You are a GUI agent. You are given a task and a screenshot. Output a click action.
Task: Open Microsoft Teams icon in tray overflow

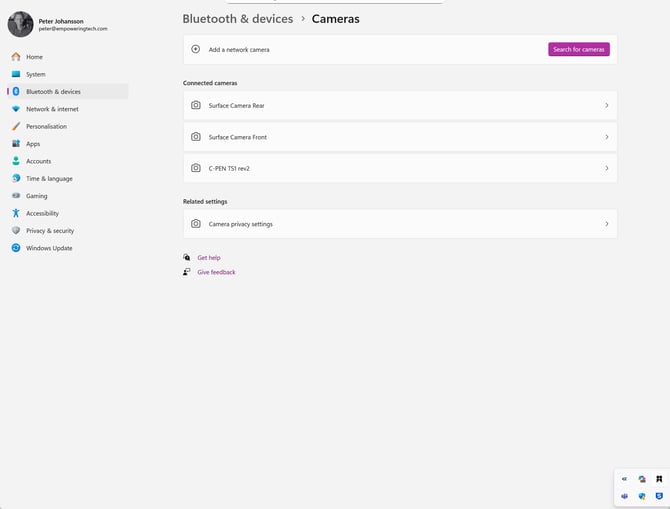coord(624,496)
